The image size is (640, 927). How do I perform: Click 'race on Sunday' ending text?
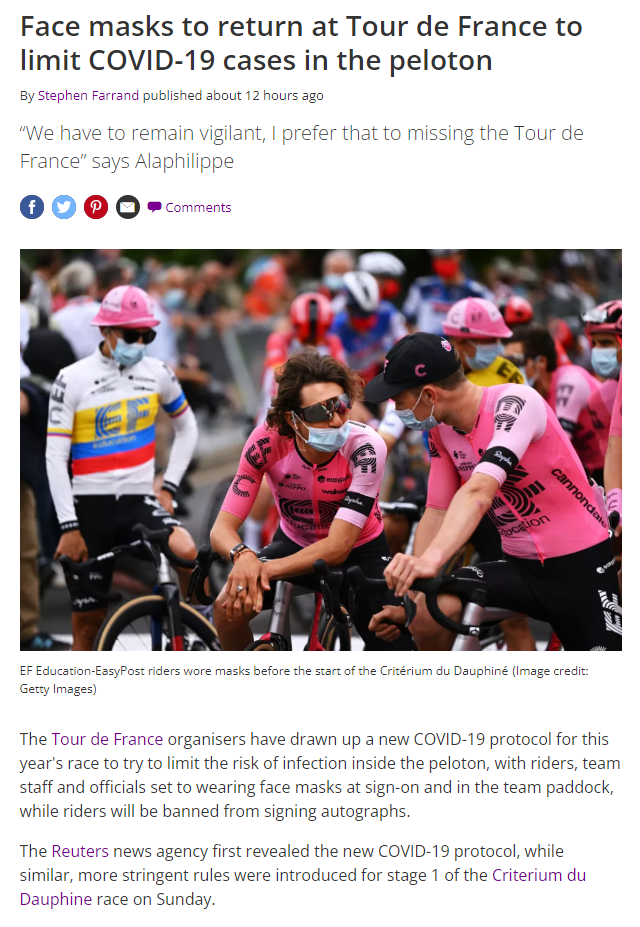(155, 899)
